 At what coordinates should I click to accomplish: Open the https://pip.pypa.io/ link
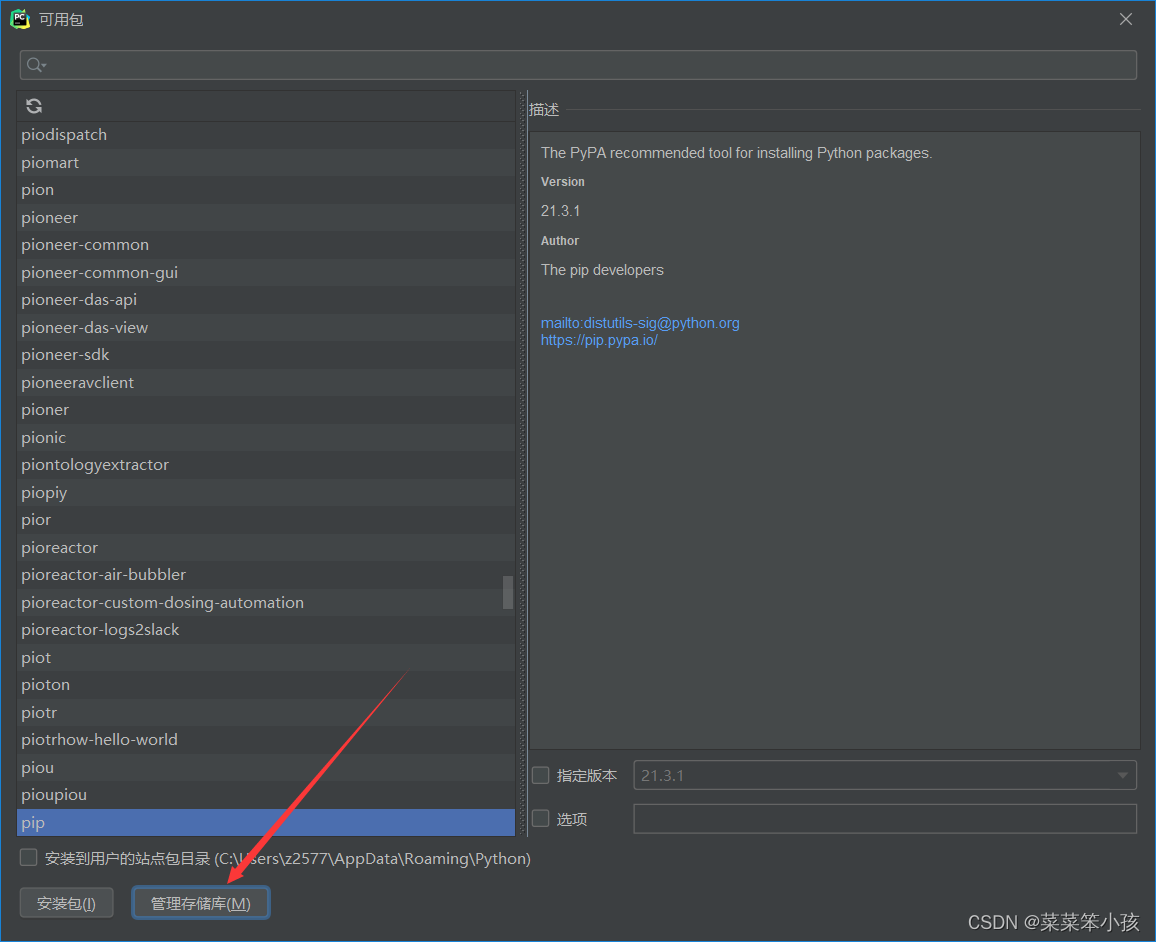click(599, 340)
